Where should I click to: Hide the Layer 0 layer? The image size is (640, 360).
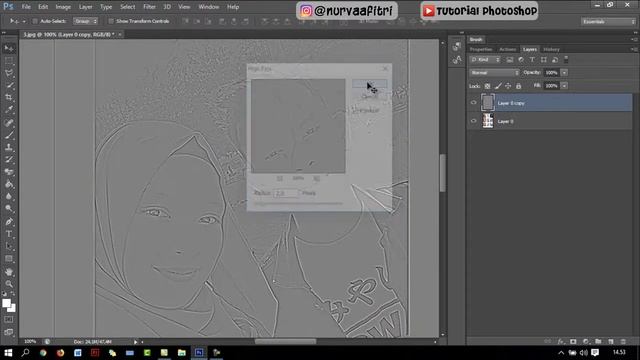(473, 121)
